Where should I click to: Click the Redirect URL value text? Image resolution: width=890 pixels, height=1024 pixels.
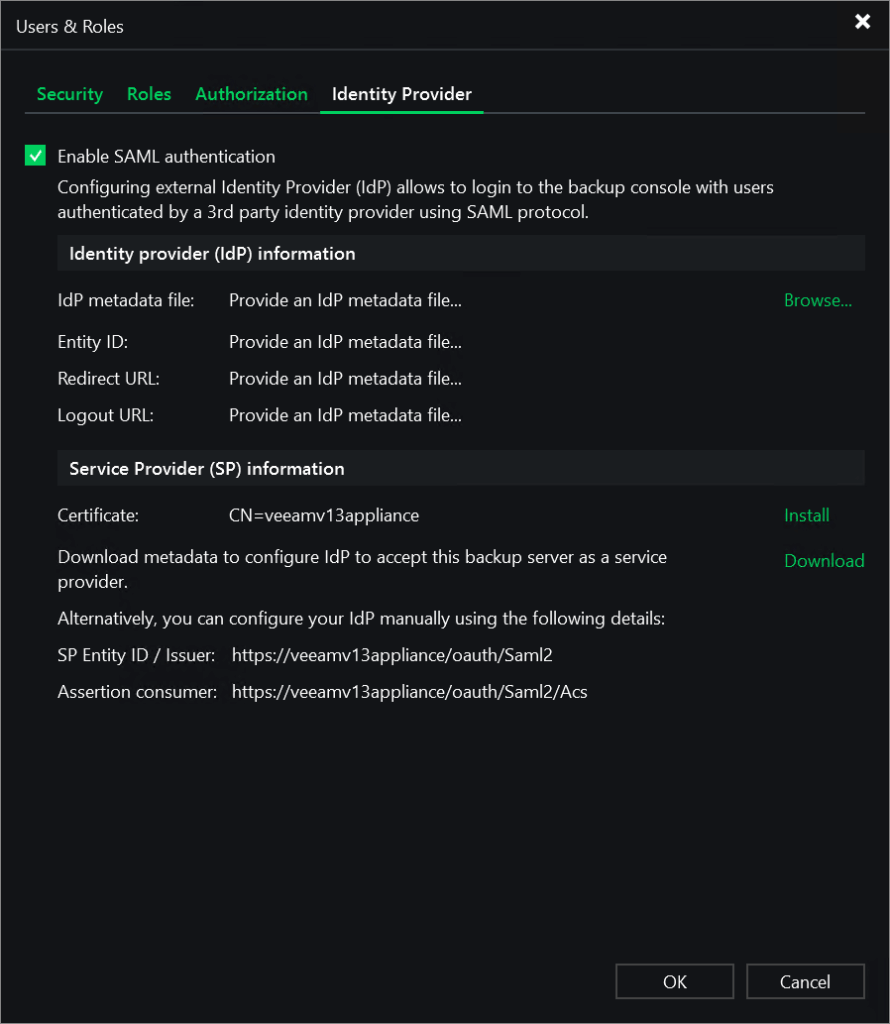[345, 379]
